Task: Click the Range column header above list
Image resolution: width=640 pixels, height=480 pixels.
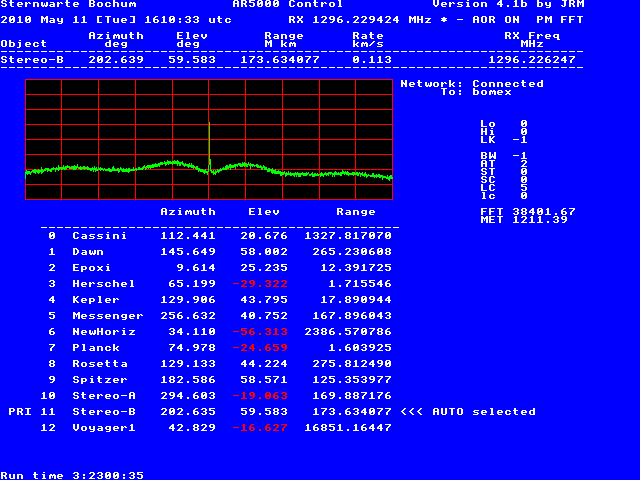Action: point(356,212)
